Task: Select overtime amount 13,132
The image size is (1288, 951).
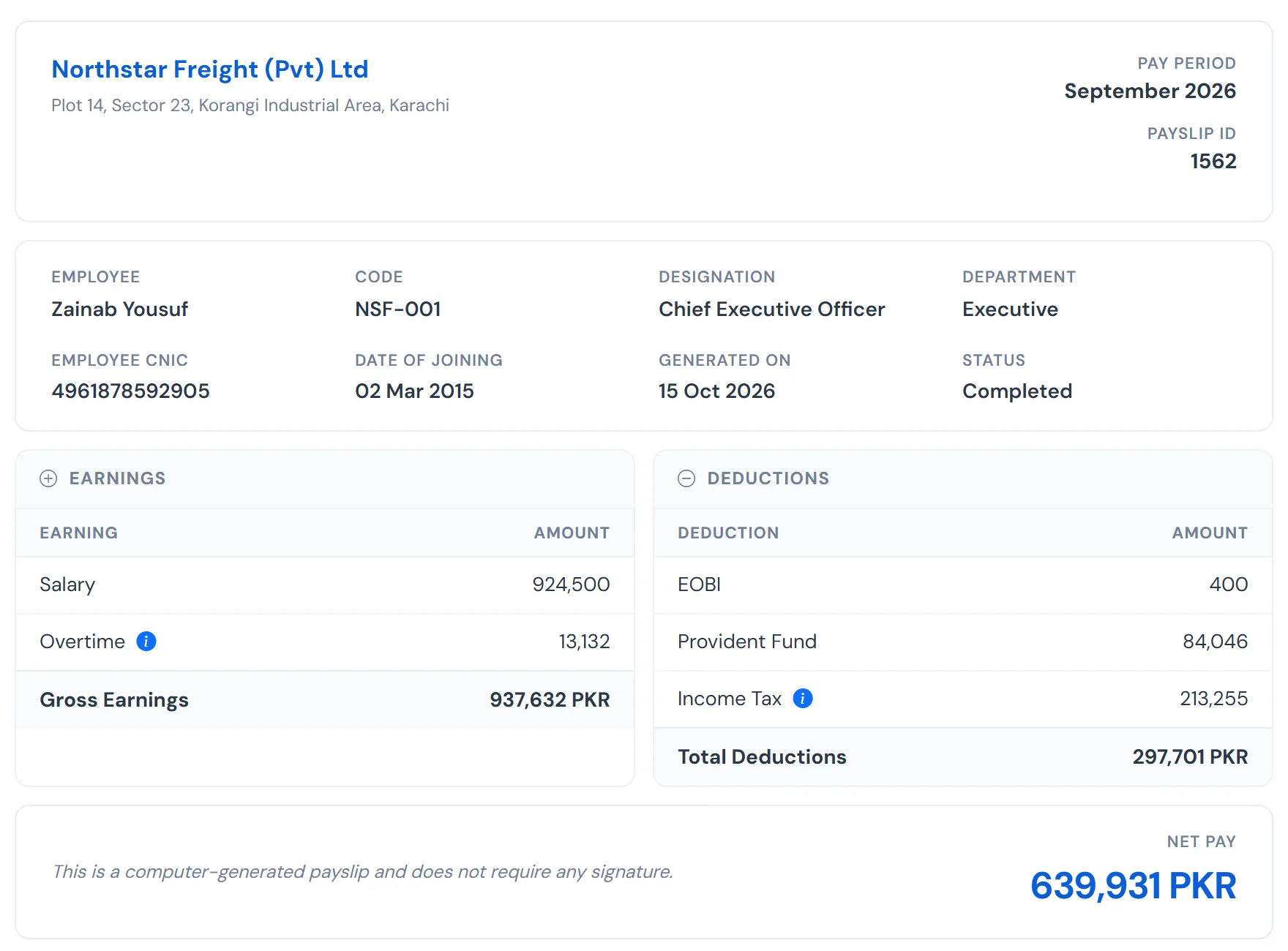Action: tap(584, 642)
